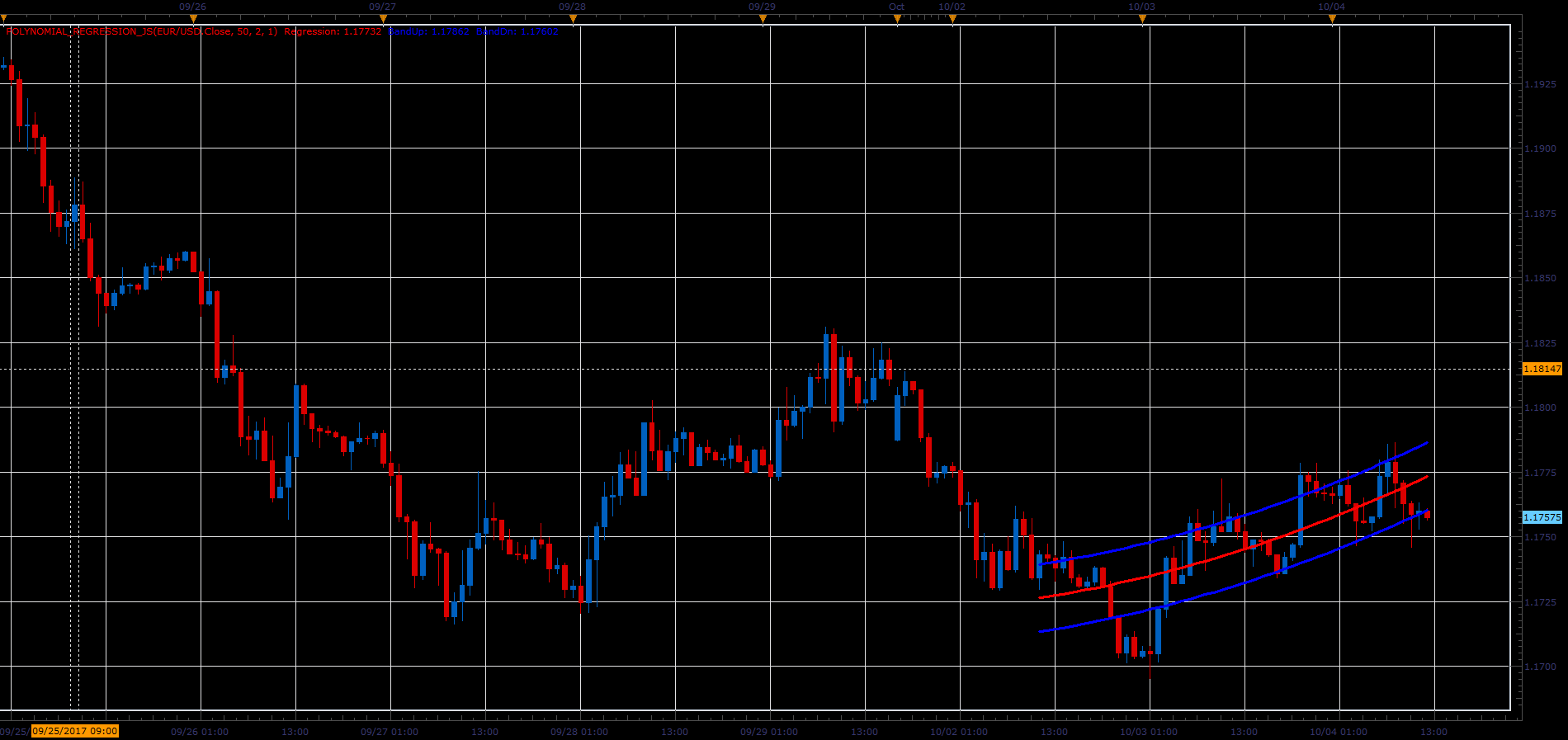Click the 1.1875 price axis label
1568x740 pixels.
point(1540,214)
